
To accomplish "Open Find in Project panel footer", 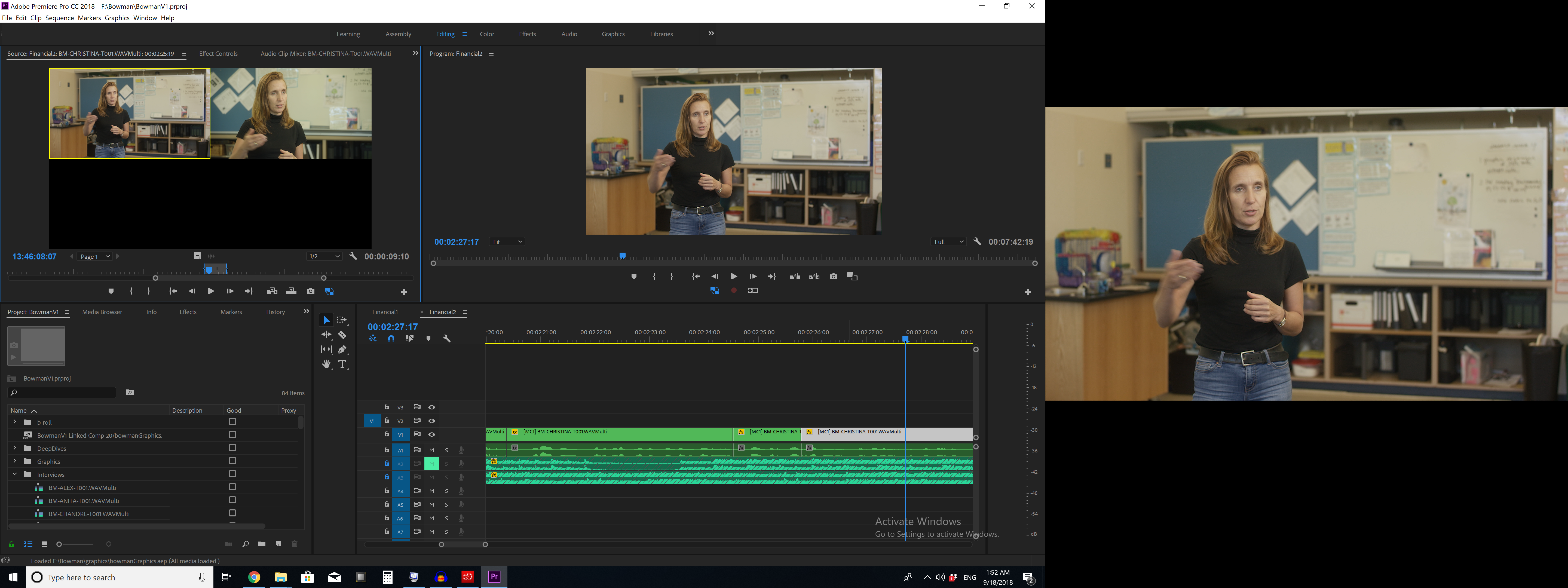I will (x=245, y=544).
